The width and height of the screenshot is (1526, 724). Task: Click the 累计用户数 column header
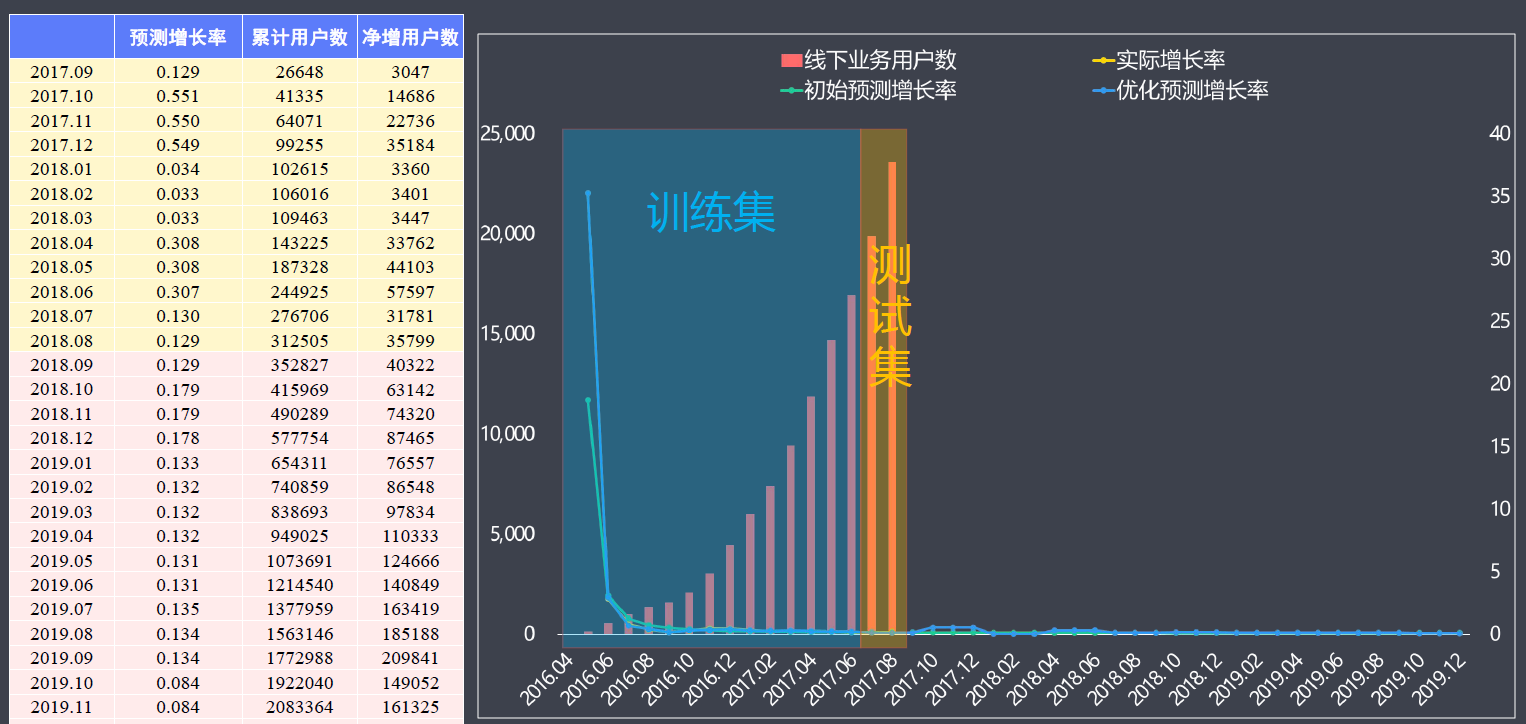point(300,36)
